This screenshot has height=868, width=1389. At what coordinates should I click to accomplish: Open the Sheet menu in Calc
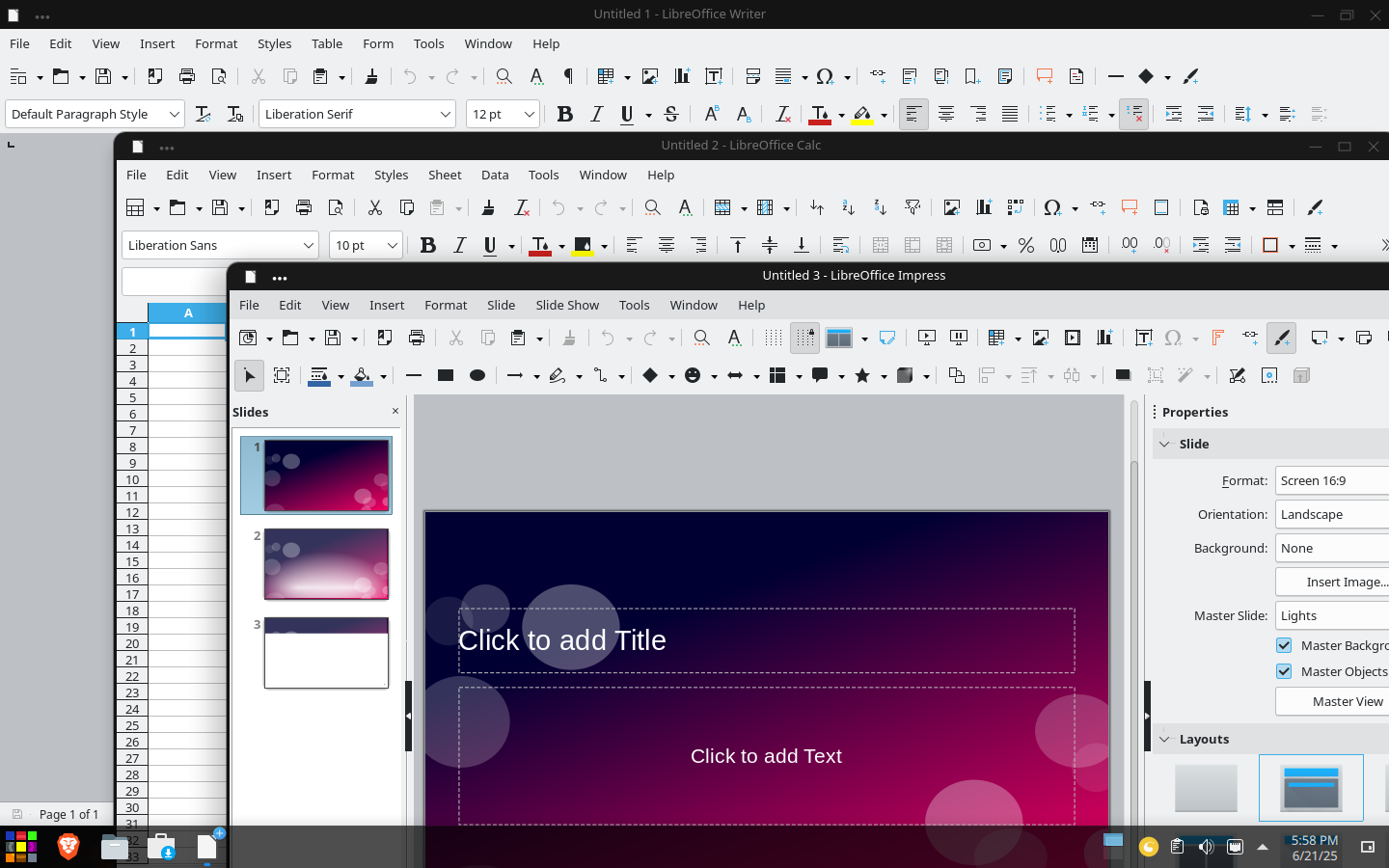[445, 175]
